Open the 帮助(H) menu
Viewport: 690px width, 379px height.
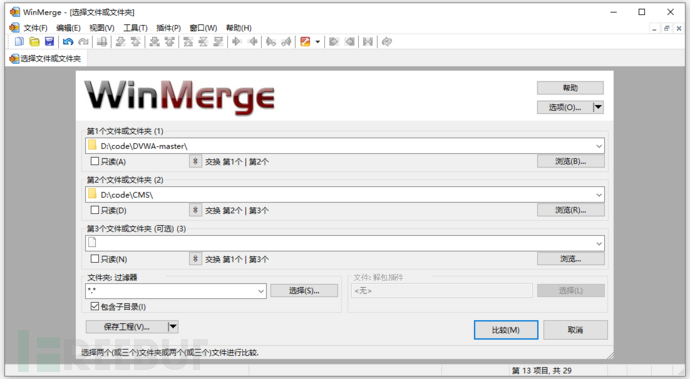[x=239, y=28]
